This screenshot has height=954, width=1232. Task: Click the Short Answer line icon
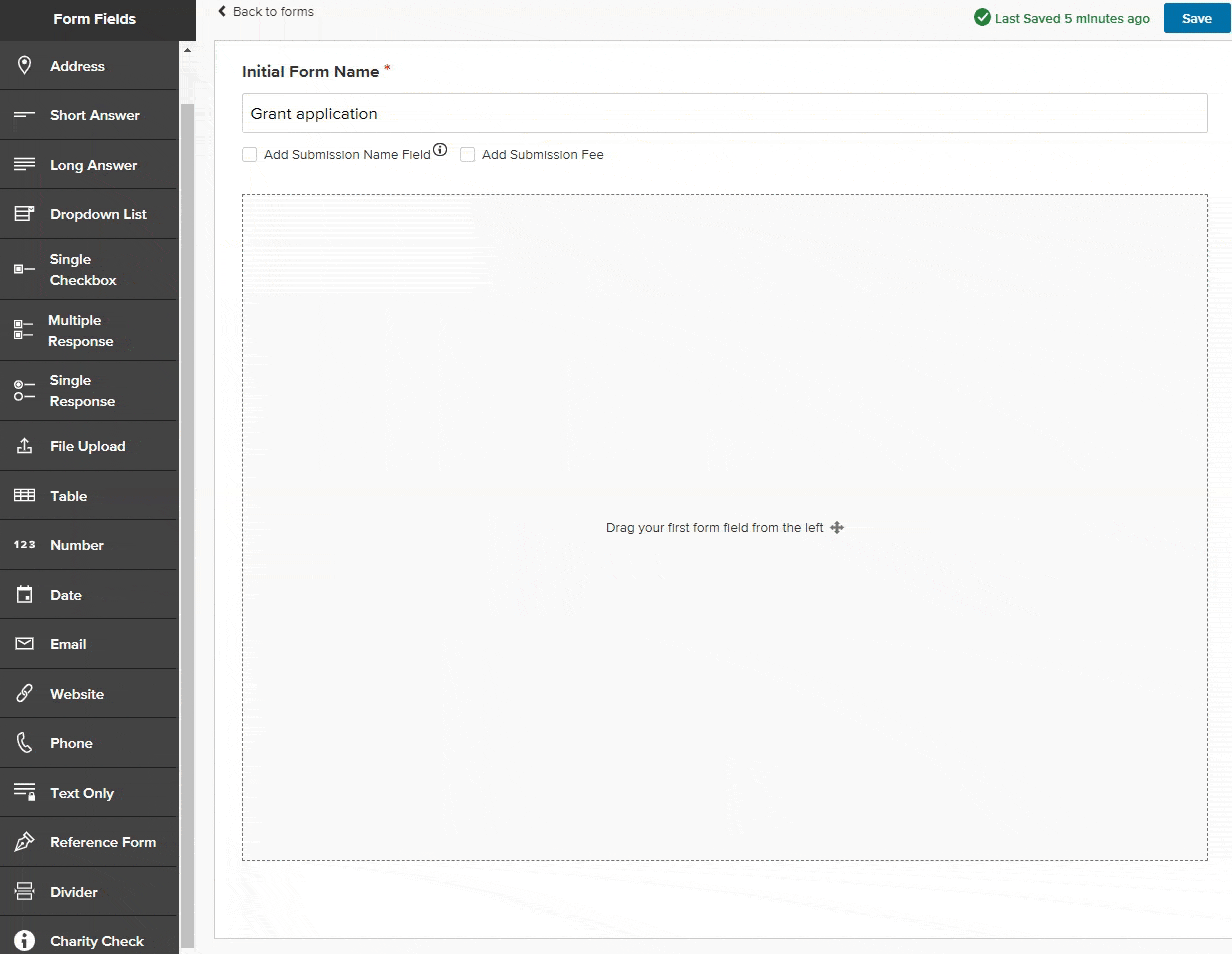(x=25, y=115)
